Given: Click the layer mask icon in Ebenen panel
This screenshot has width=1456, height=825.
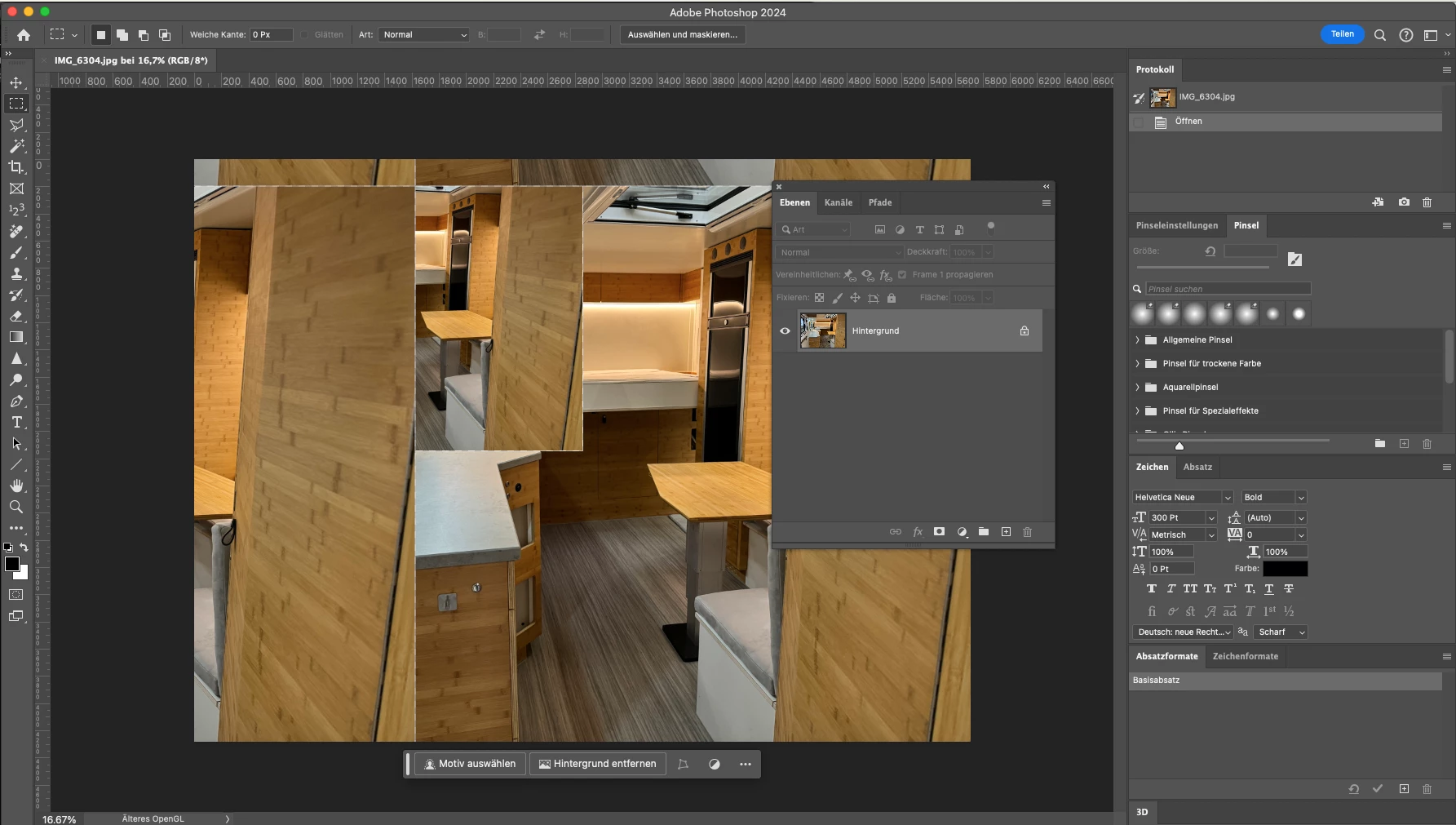Looking at the screenshot, I should (939, 532).
